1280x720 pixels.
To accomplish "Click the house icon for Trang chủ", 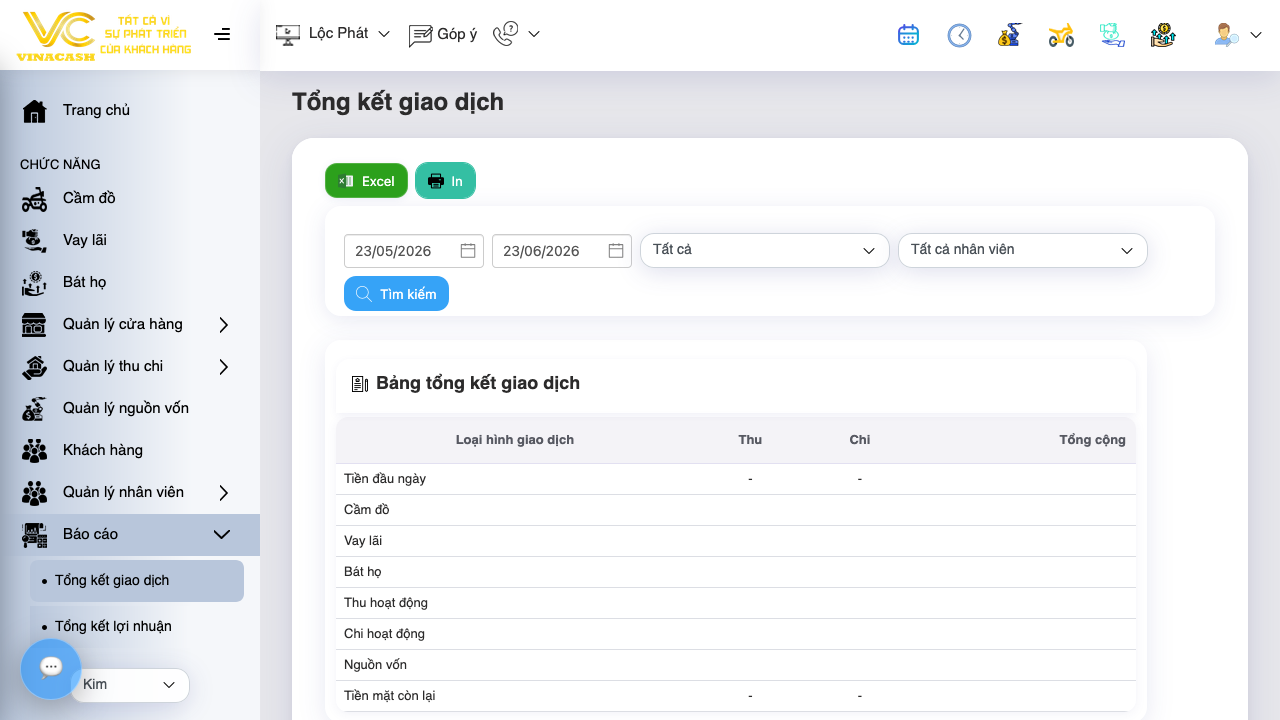I will point(35,110).
